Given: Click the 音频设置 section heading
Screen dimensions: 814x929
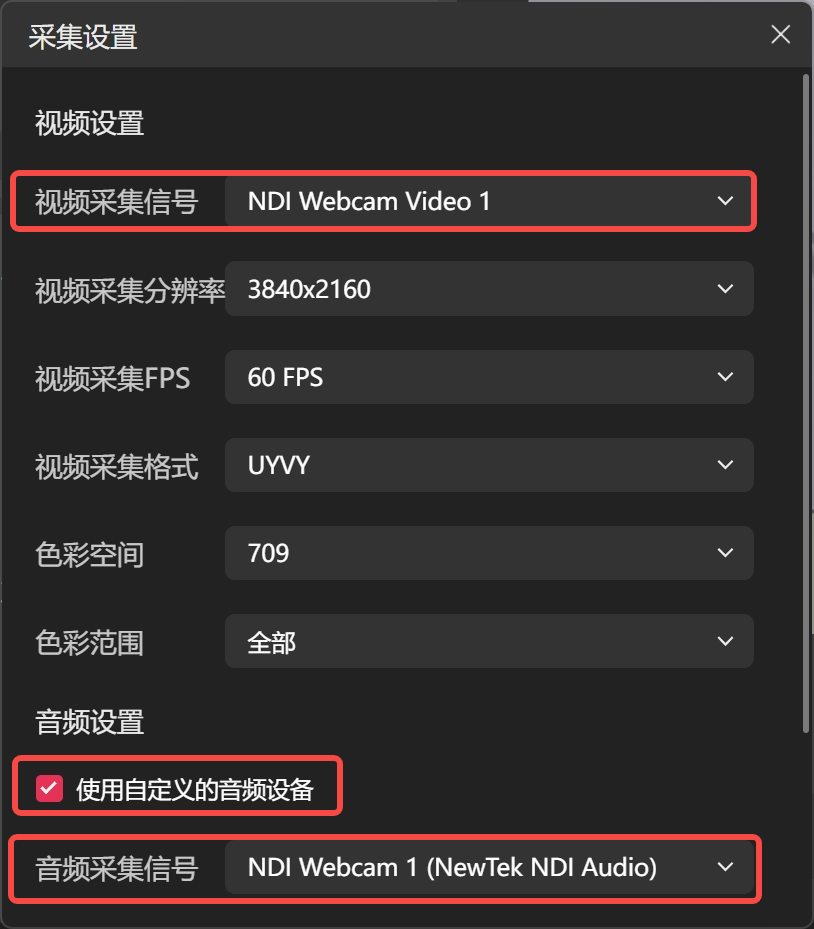Looking at the screenshot, I should pyautogui.click(x=89, y=722).
